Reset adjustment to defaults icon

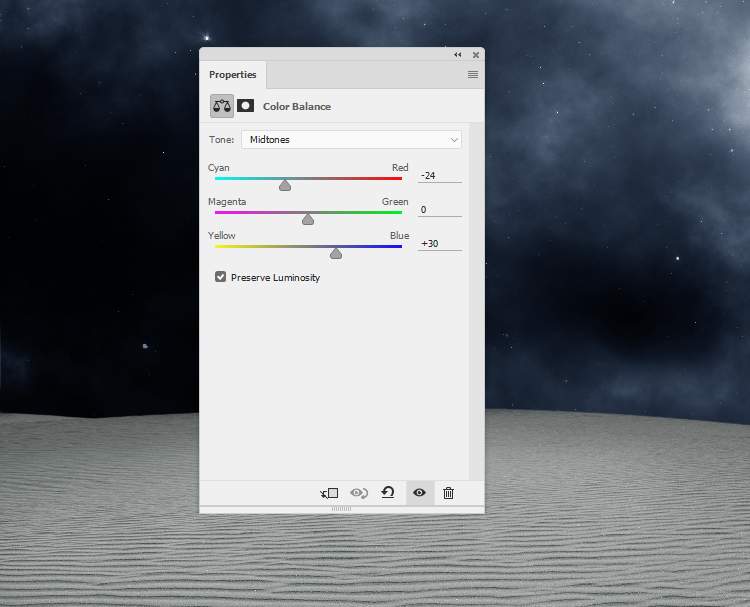point(388,493)
